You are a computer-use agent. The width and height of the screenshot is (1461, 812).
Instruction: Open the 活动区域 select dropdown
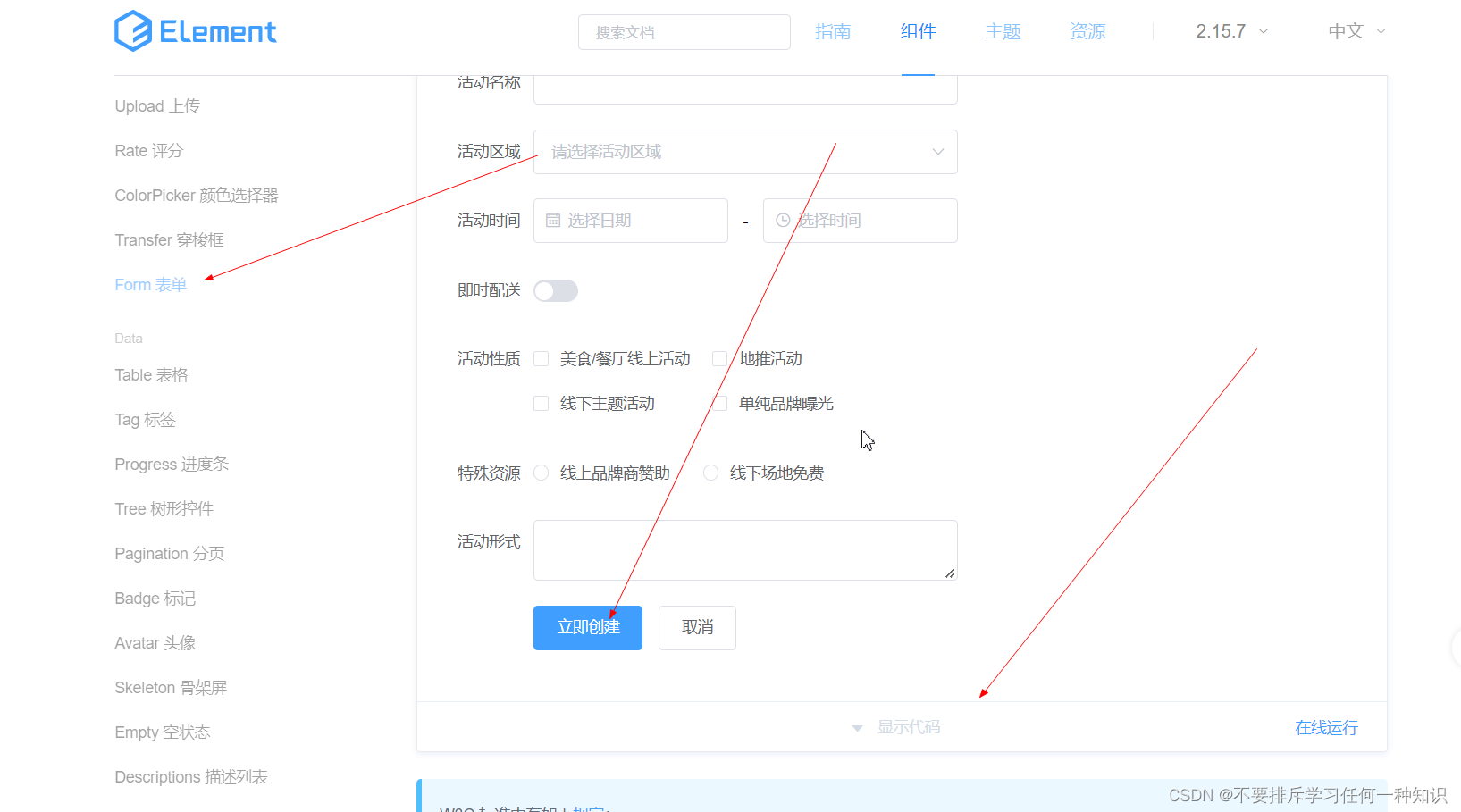745,152
